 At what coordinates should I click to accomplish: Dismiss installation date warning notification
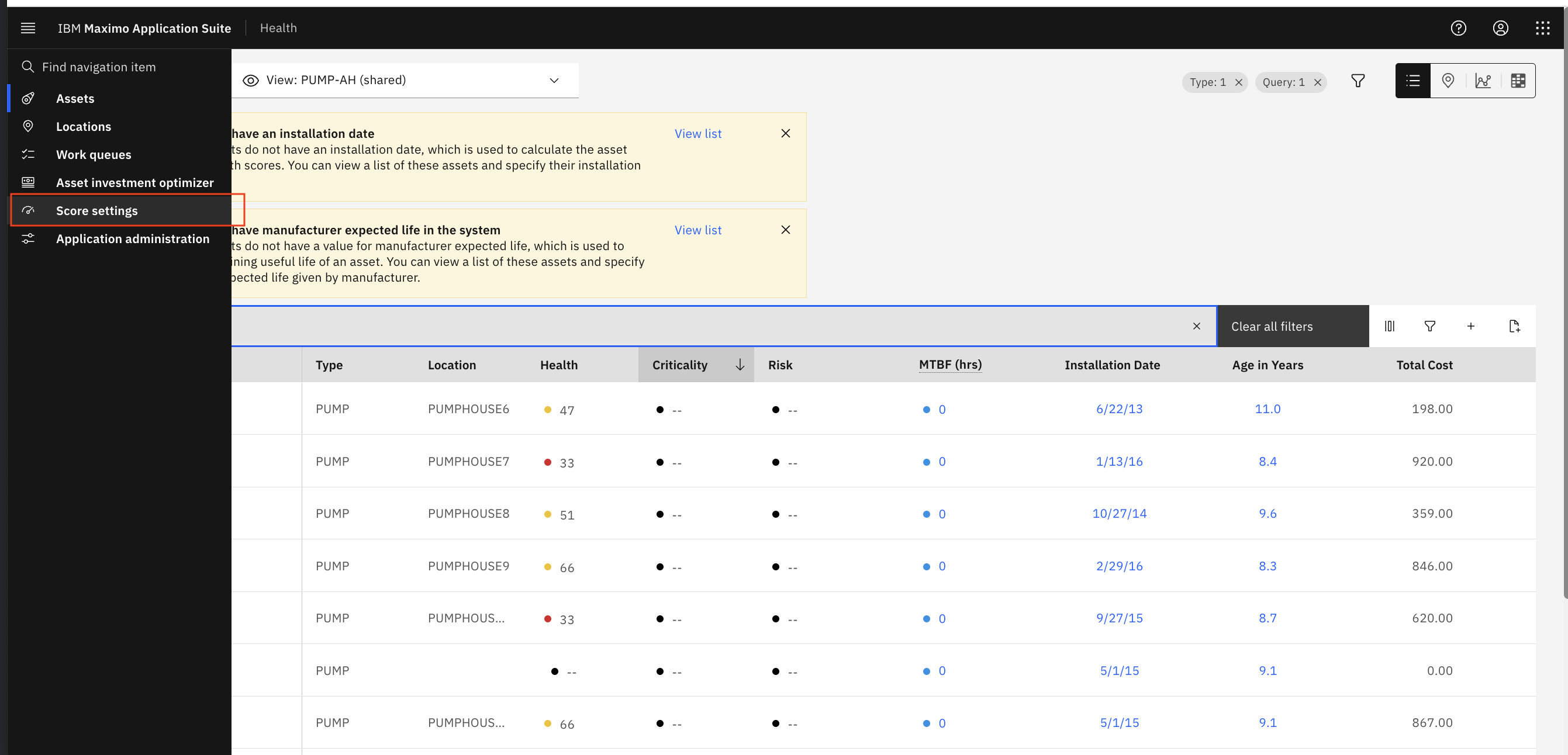pyautogui.click(x=786, y=133)
